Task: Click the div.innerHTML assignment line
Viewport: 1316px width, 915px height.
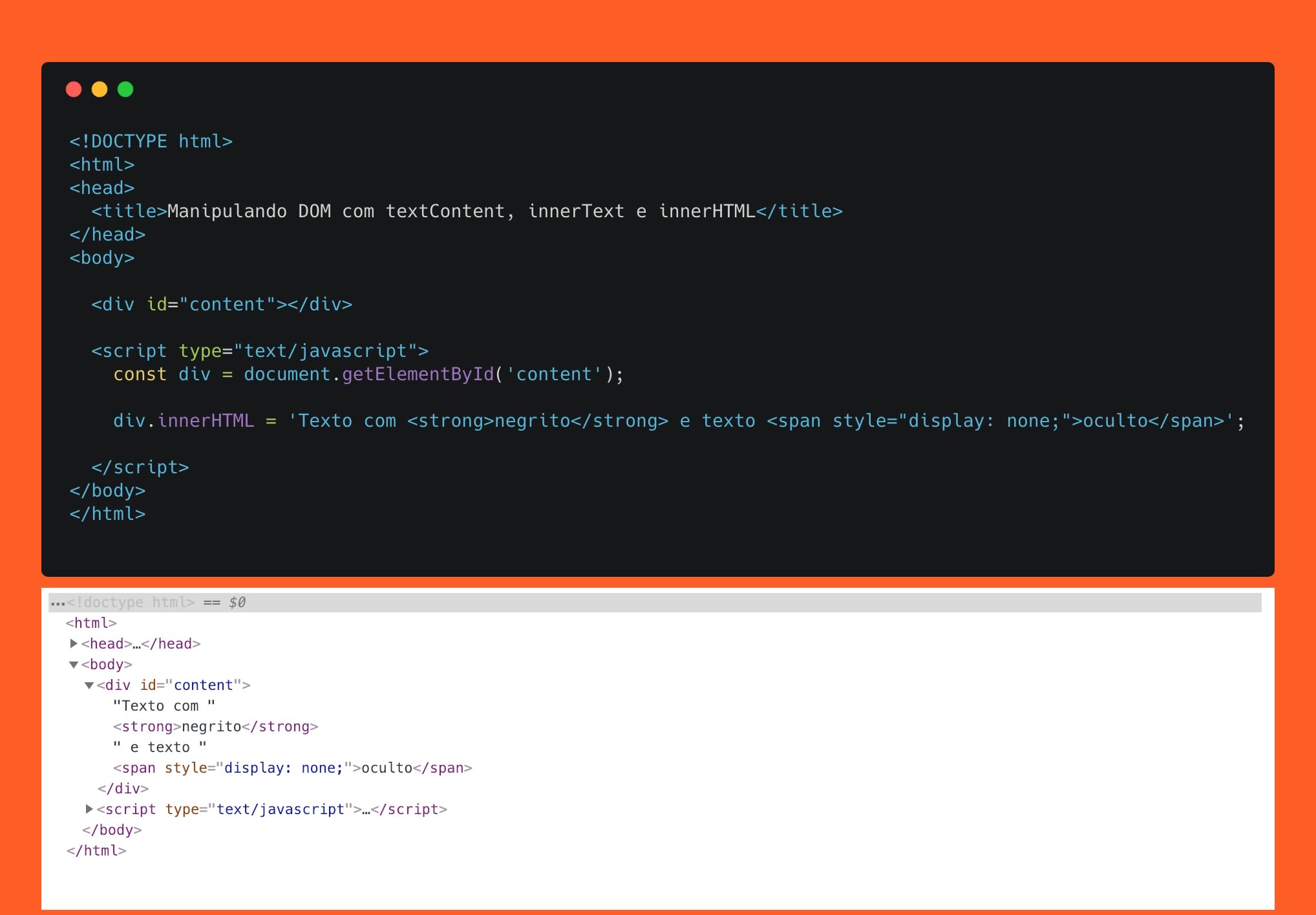Action: pyautogui.click(x=679, y=421)
